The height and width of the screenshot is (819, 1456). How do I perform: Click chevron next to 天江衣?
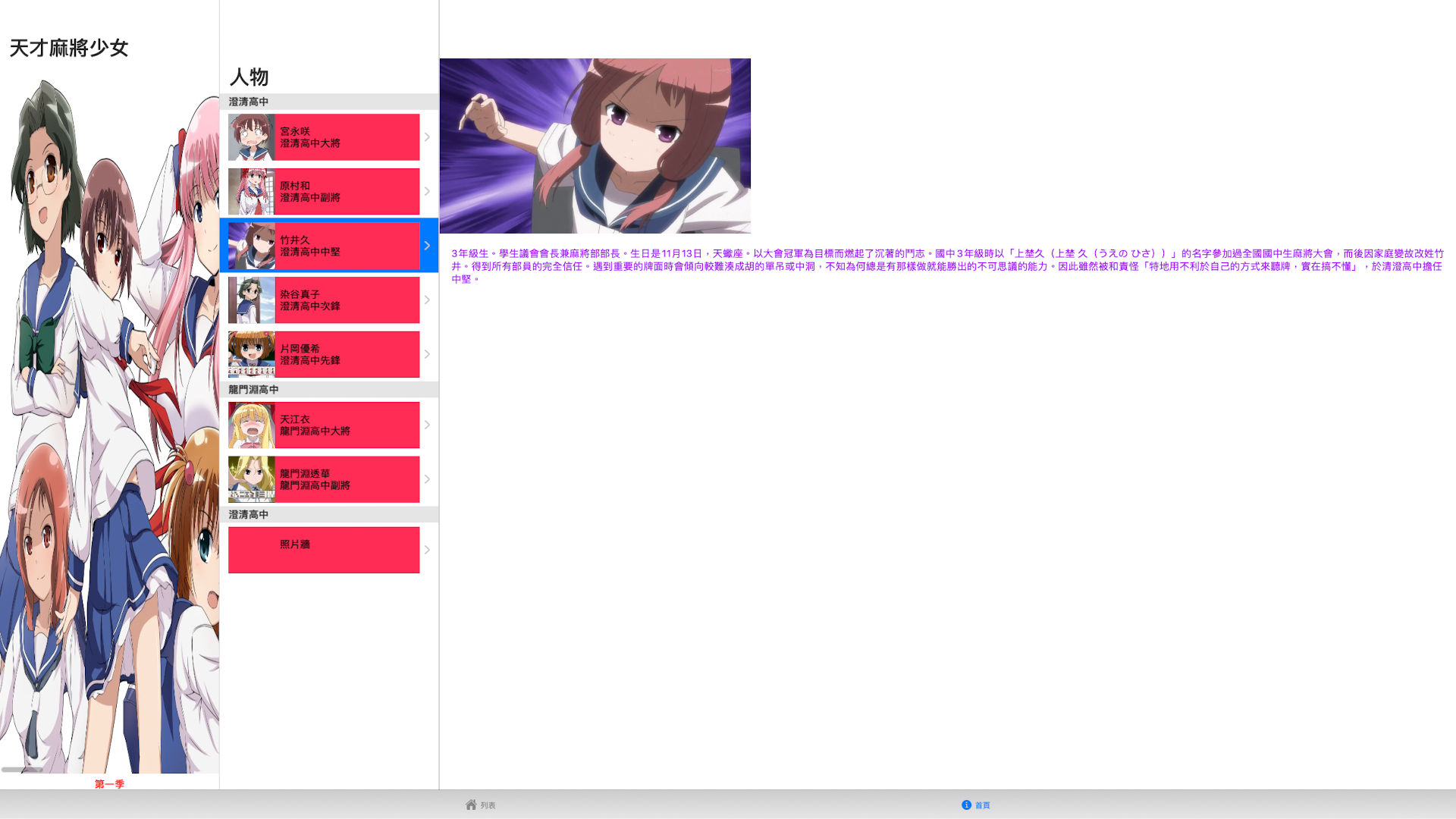coord(427,425)
